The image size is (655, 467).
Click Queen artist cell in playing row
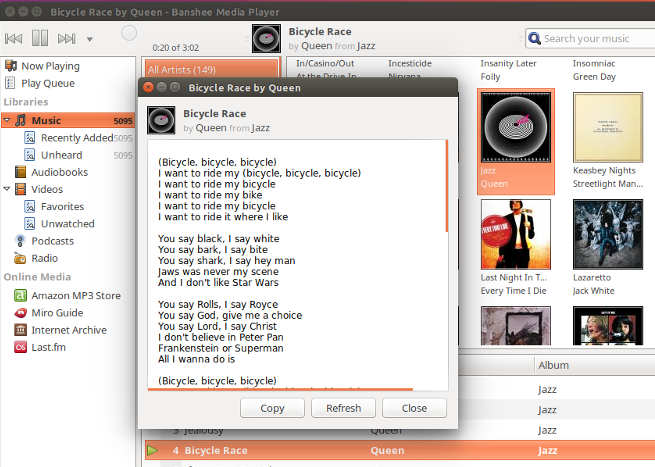pyautogui.click(x=387, y=451)
